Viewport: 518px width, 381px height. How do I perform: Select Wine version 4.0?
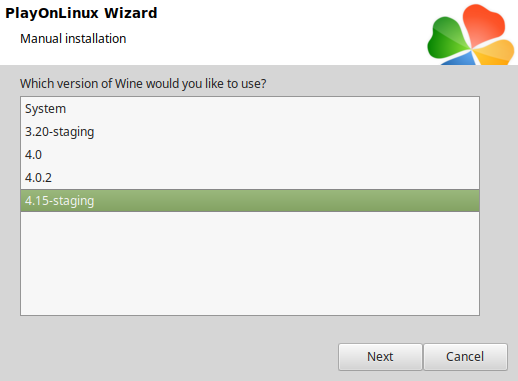(x=250, y=155)
